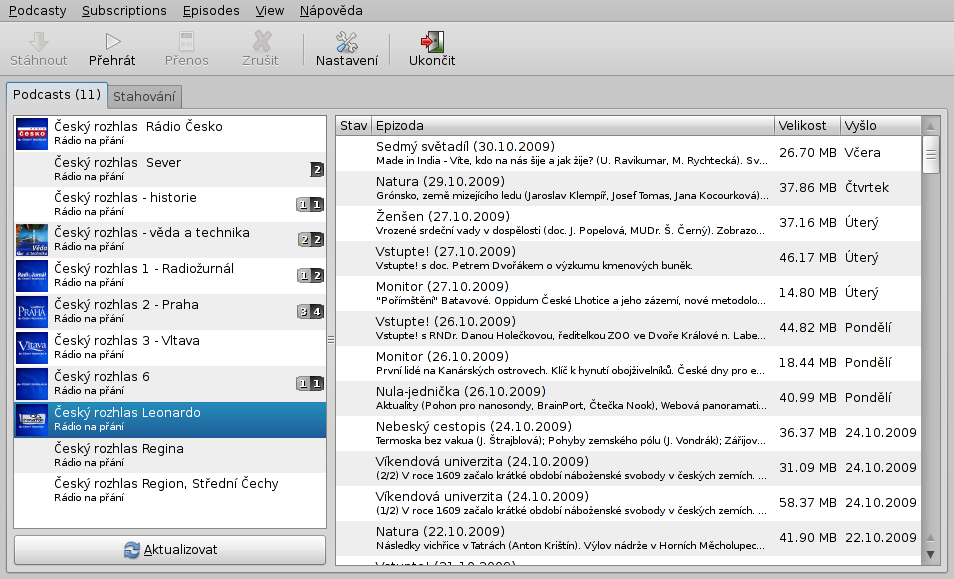
Task: Select the Radiožurnál podcast cover icon
Action: 32,276
